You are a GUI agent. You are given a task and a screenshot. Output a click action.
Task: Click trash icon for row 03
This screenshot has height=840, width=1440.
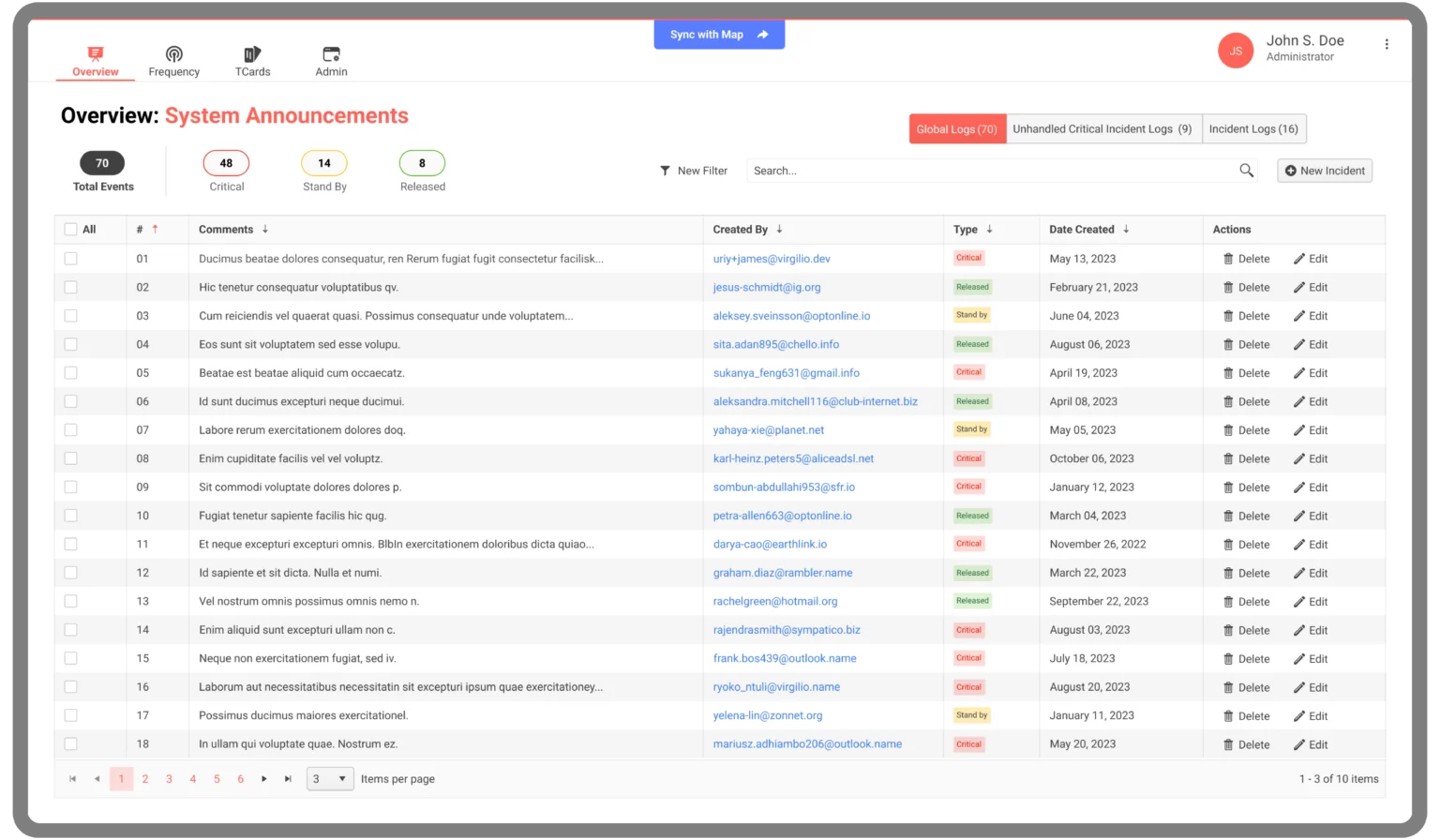tap(1228, 316)
